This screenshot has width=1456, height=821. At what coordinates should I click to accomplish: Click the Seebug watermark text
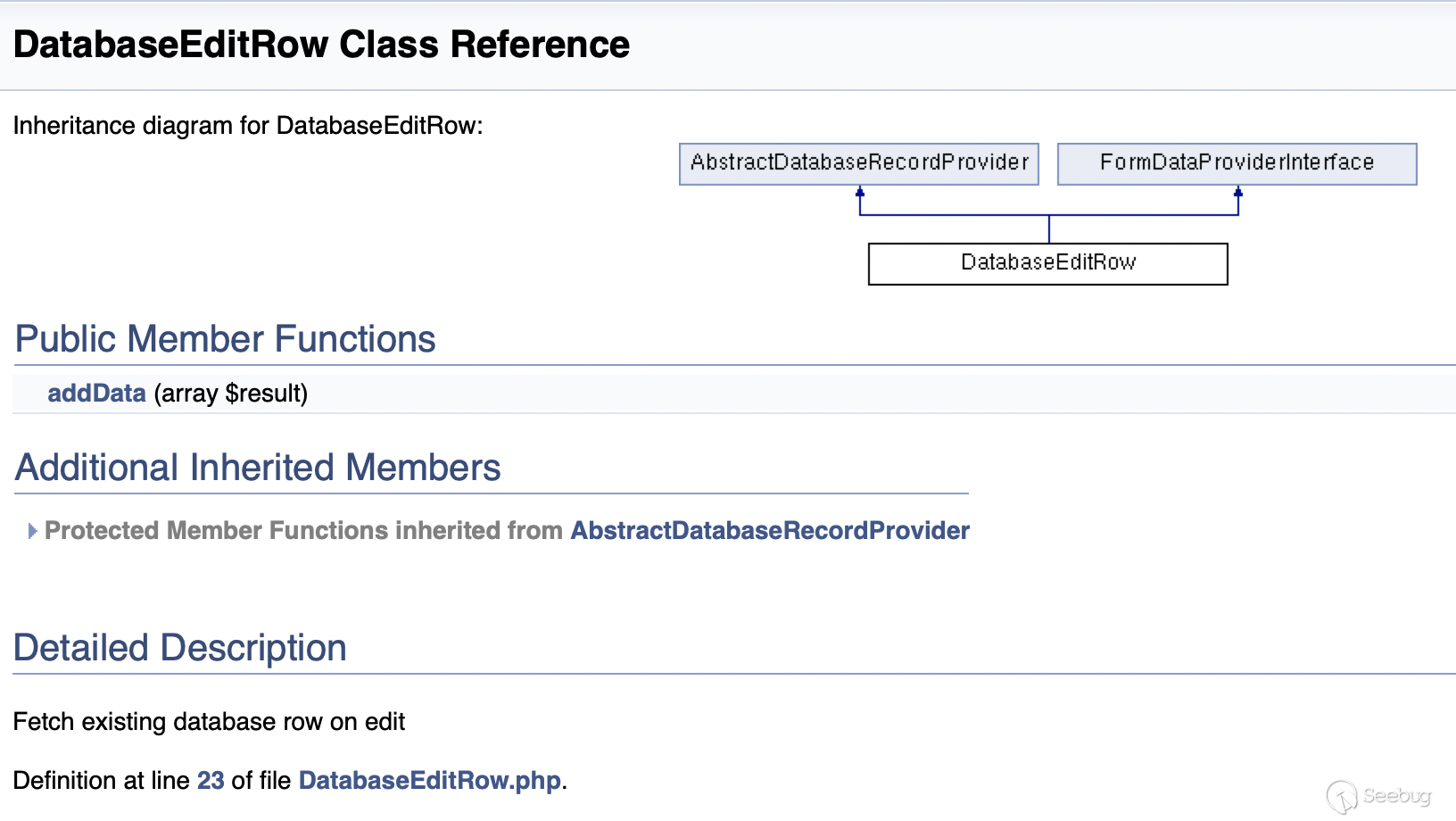click(x=1397, y=796)
